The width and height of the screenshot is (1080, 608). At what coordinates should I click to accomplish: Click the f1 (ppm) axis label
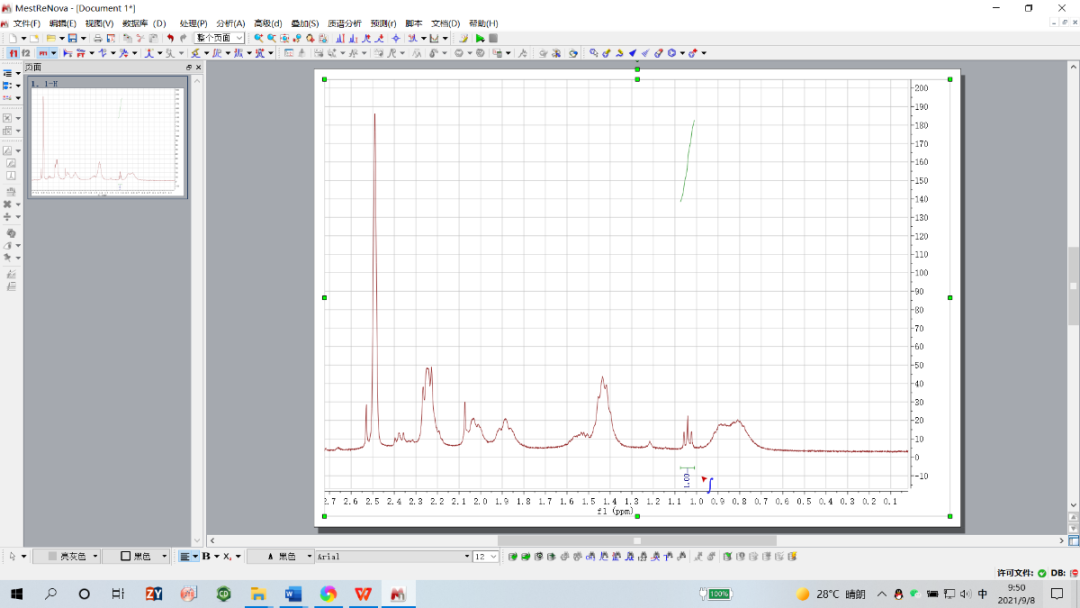(615, 512)
